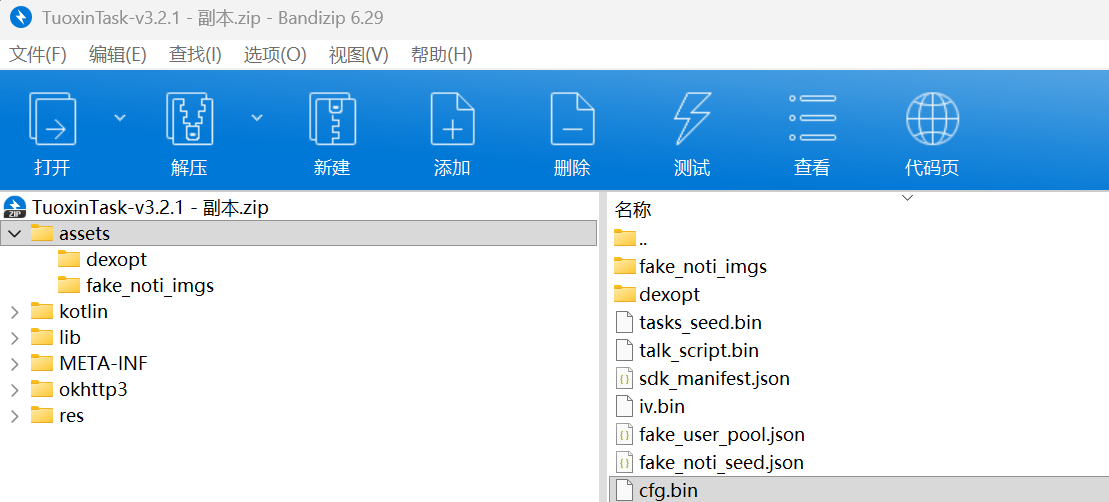The width and height of the screenshot is (1109, 502).
Task: Select the kotlin folder in tree
Action: [x=83, y=311]
